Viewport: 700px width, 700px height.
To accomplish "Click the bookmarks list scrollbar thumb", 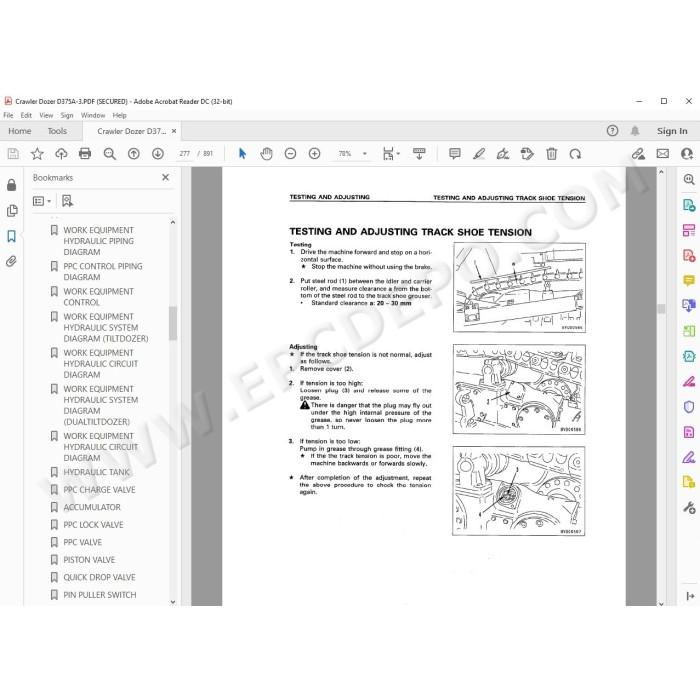I will point(173,323).
